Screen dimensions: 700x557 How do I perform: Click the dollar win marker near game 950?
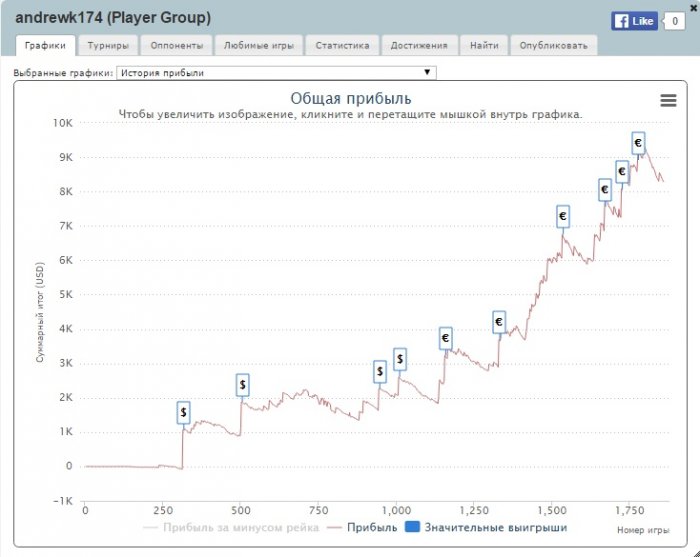[x=380, y=372]
